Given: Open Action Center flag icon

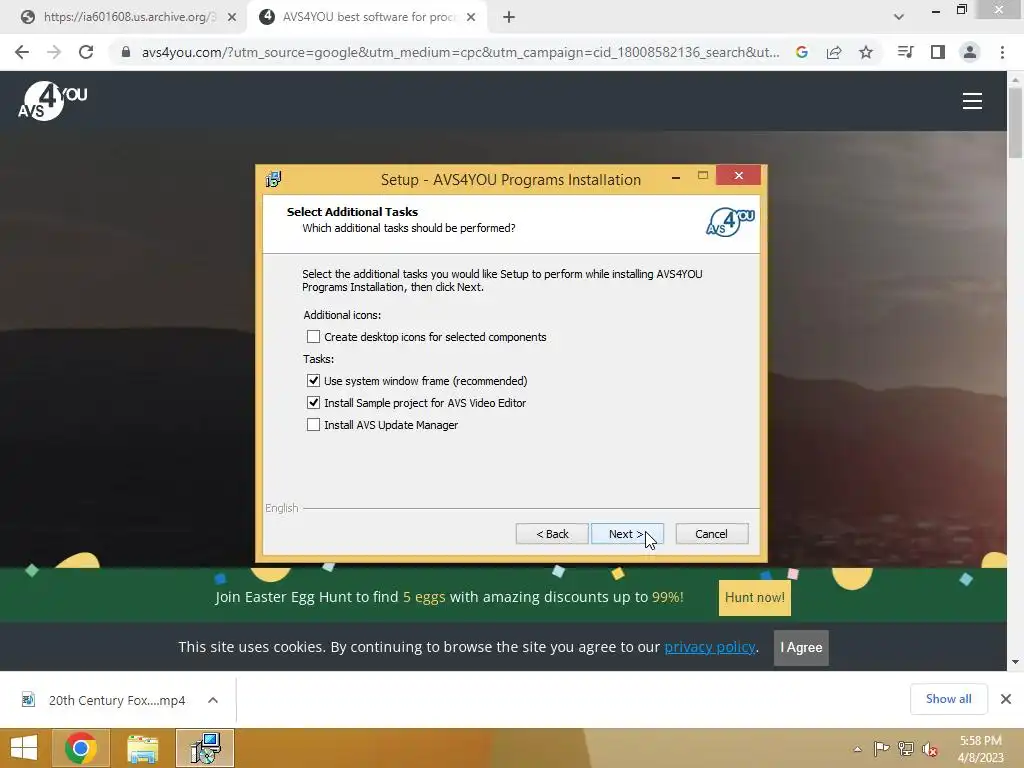Looking at the screenshot, I should [882, 749].
